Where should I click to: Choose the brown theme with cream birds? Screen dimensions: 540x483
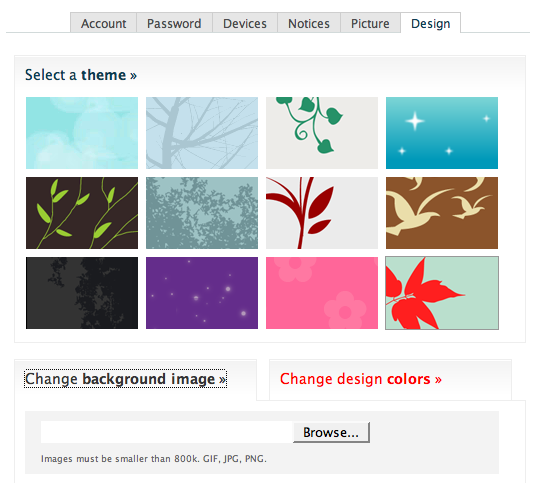click(442, 213)
